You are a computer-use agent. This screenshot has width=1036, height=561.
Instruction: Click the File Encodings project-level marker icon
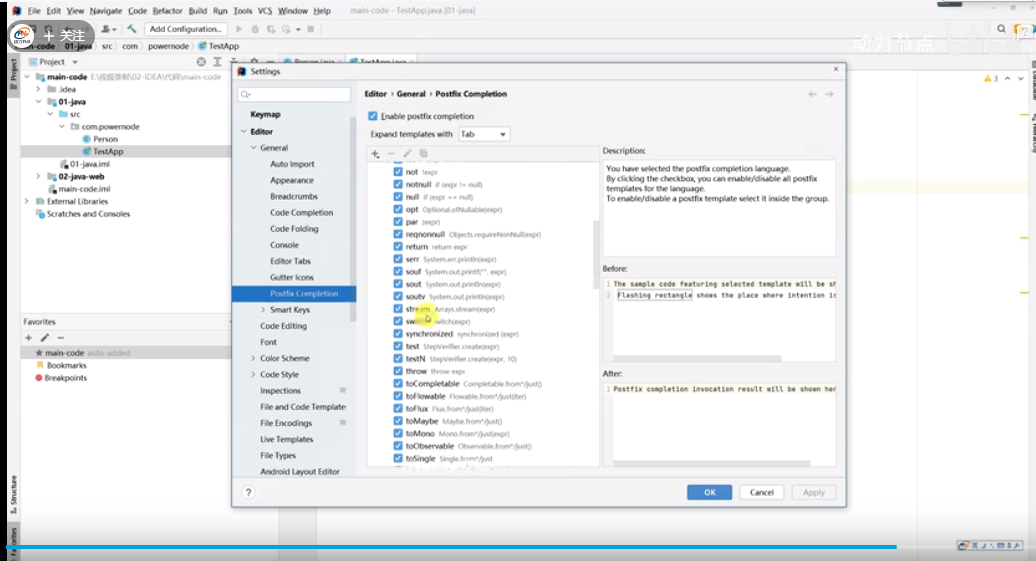click(343, 423)
